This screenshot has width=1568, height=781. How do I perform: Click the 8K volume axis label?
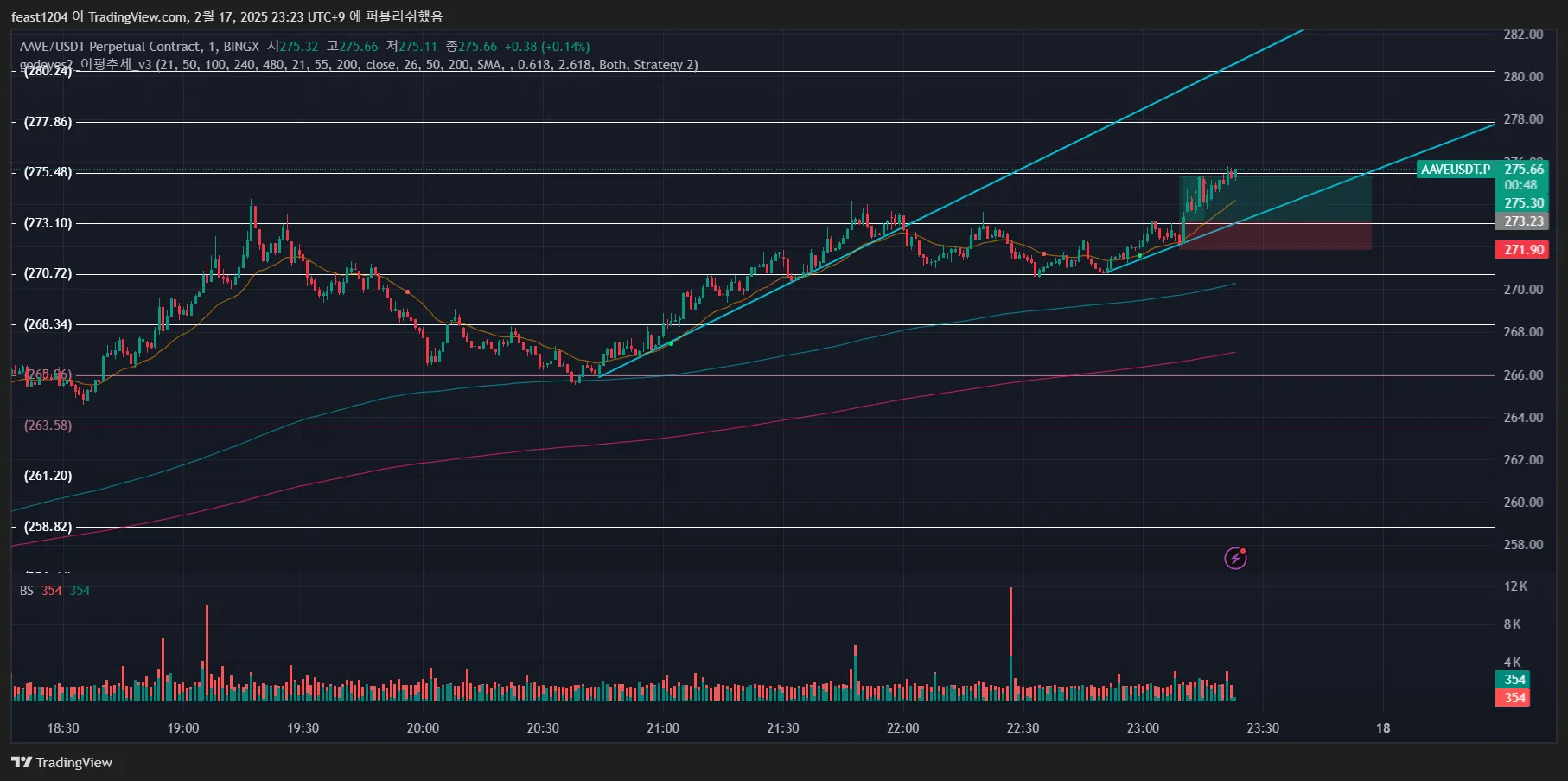click(x=1512, y=624)
